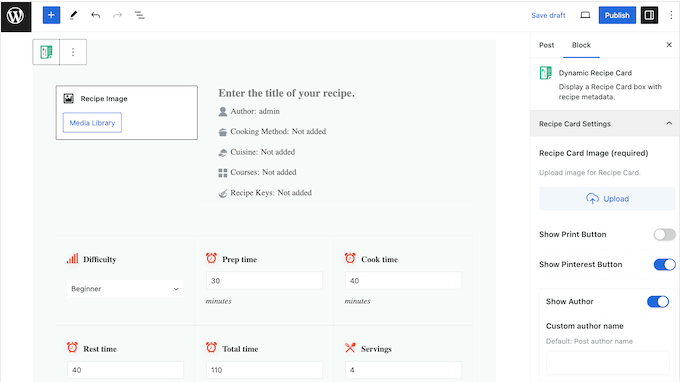Open the Media Library button
This screenshot has height=382, width=680.
[92, 123]
